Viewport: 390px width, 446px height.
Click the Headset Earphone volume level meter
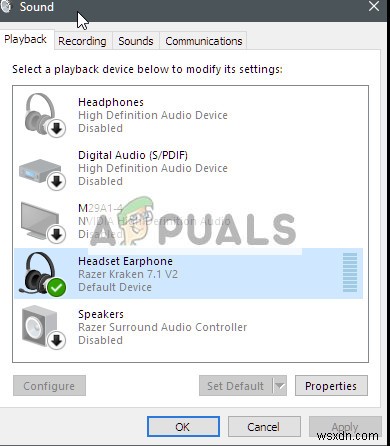point(350,272)
